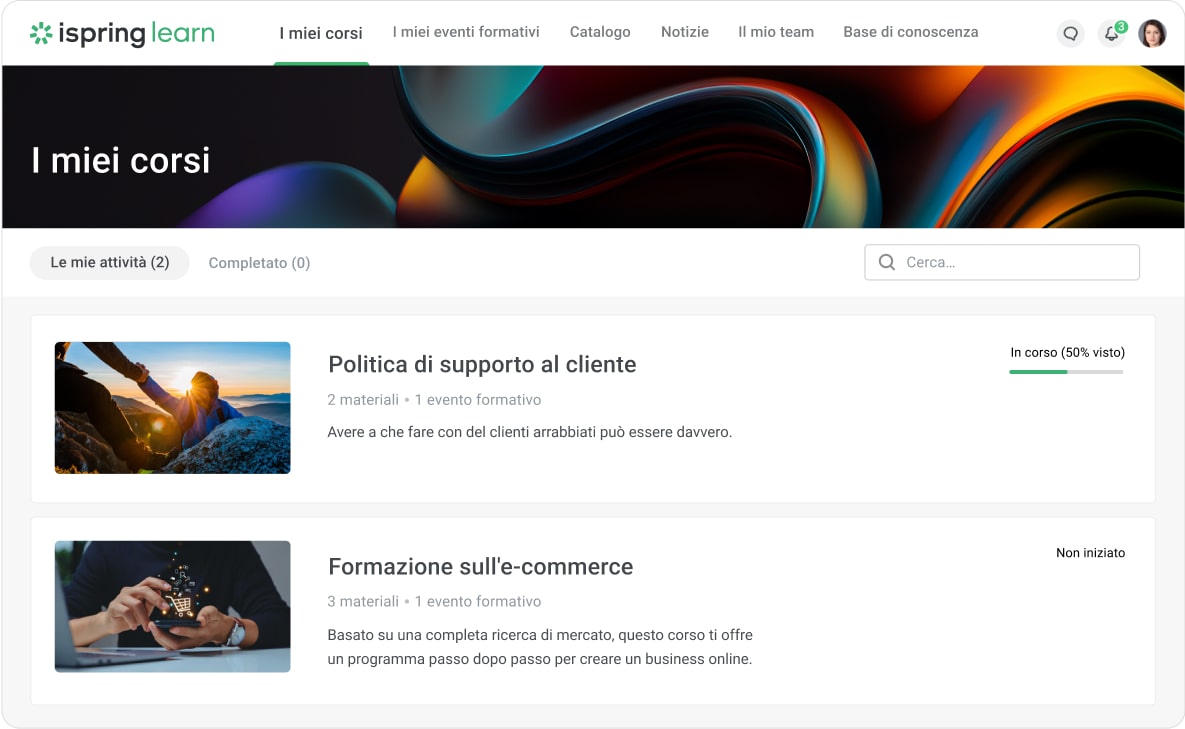The width and height of the screenshot is (1185, 729).
Task: Open the Formazione sull'e-commerce thumbnail
Action: (172, 606)
